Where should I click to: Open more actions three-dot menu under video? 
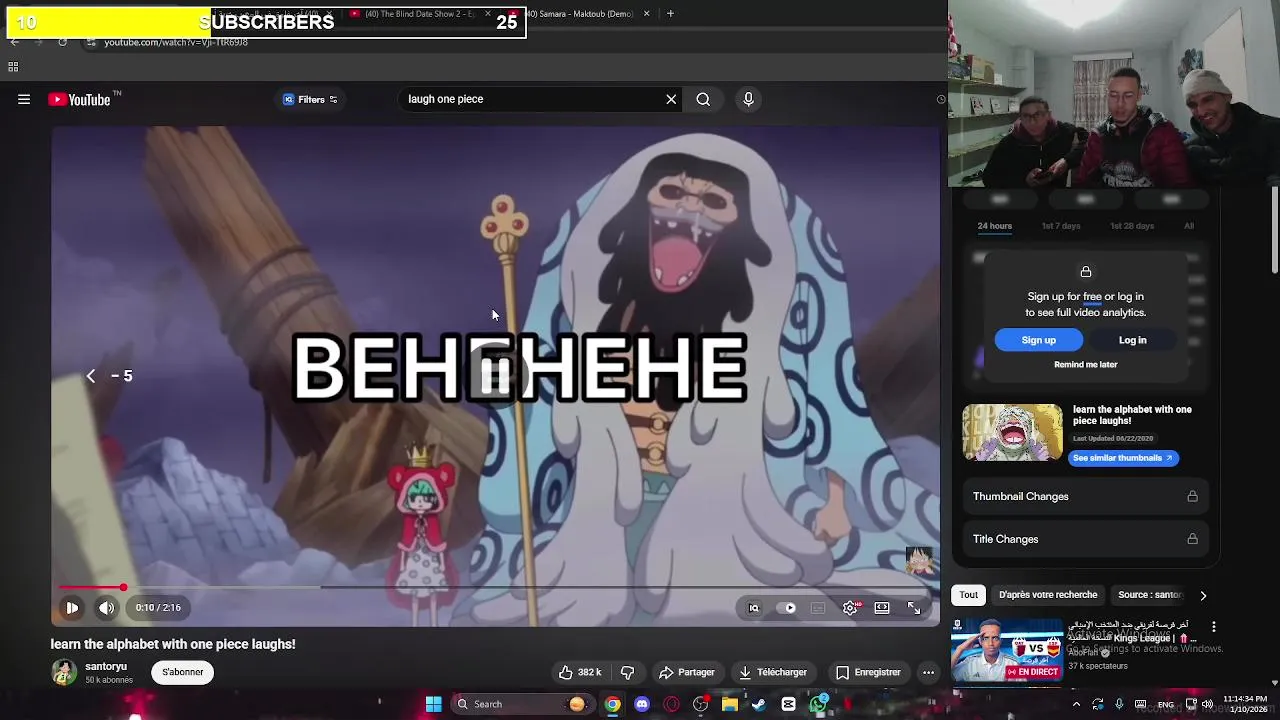click(x=928, y=672)
